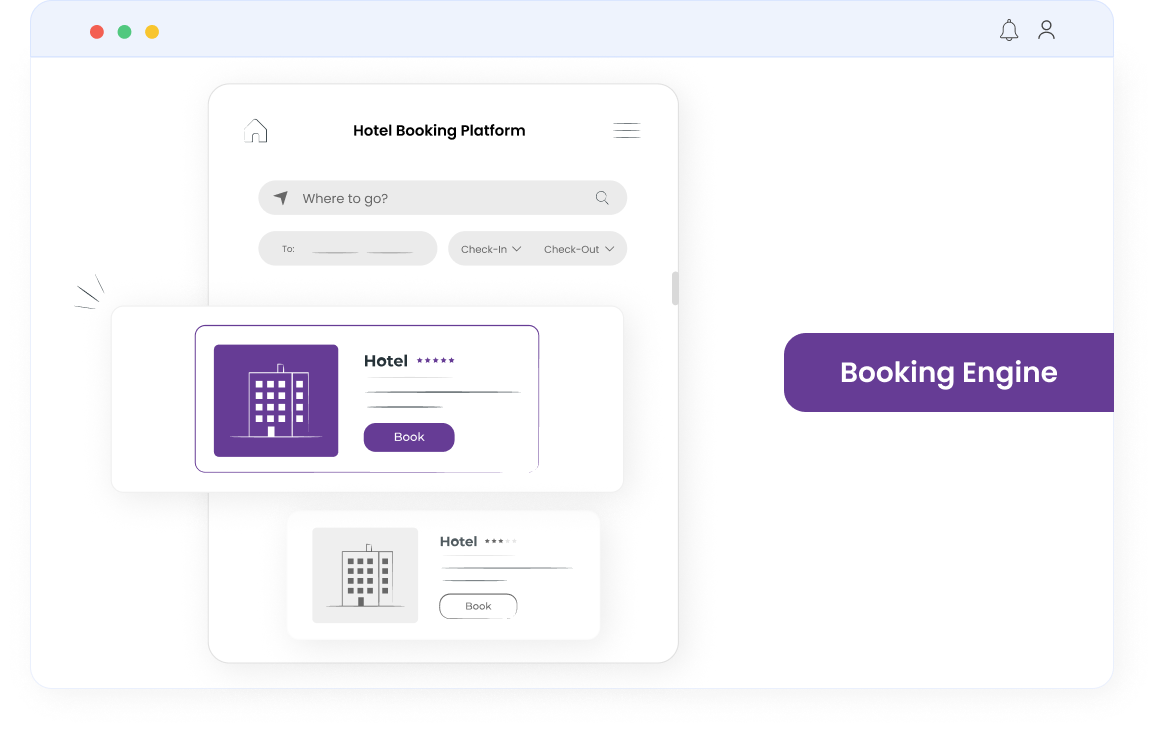The width and height of the screenshot is (1157, 732).
Task: Select the location arrow icon in search bar
Action: point(281,197)
